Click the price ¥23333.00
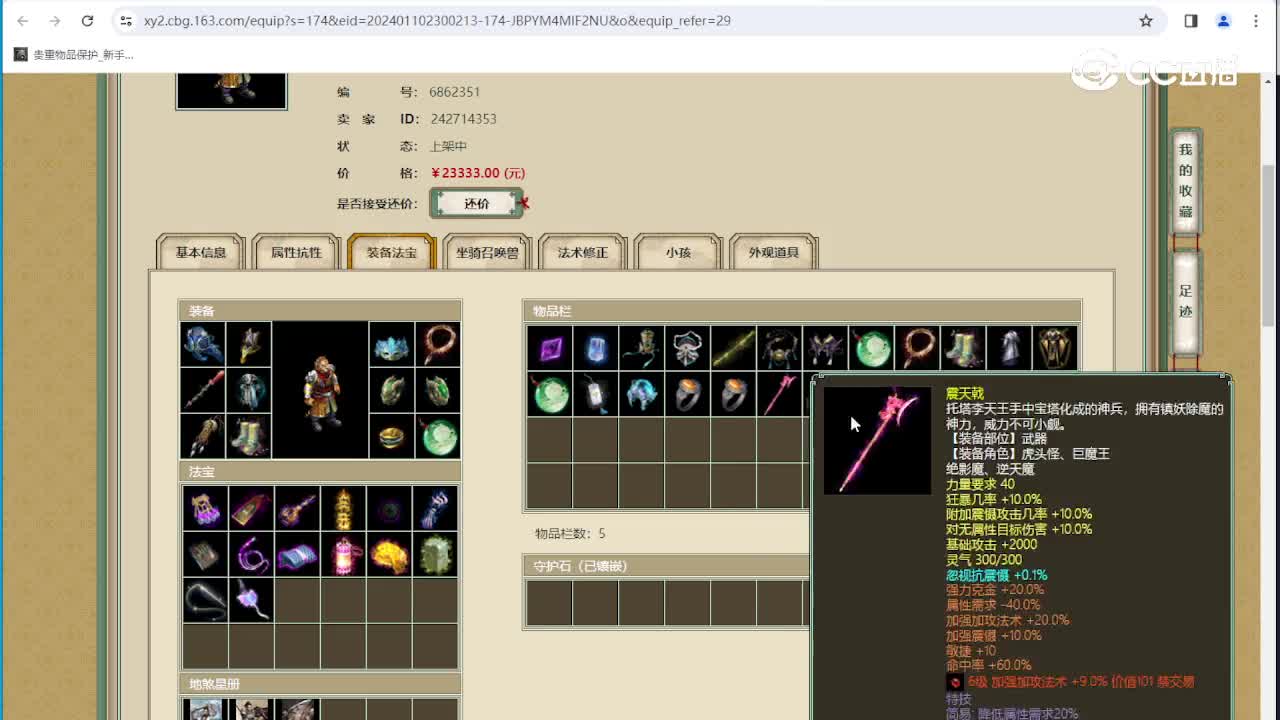1280x720 pixels. [478, 173]
